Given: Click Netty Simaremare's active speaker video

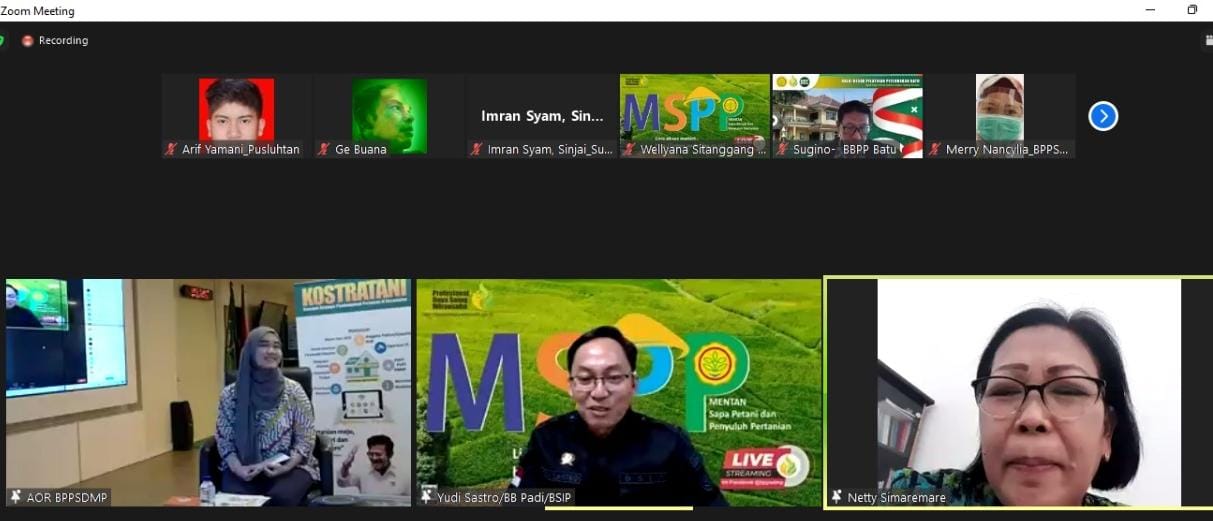Looking at the screenshot, I should point(1018,390).
